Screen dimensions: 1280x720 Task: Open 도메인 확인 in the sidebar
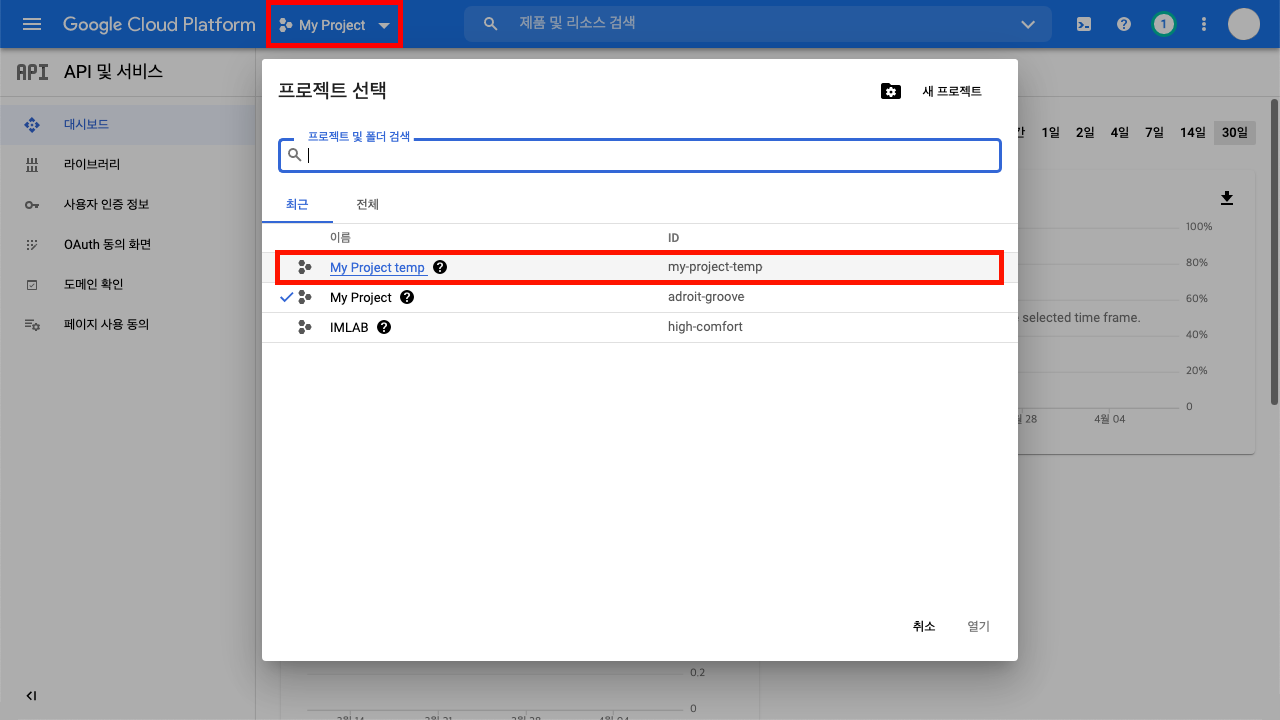tap(128, 284)
